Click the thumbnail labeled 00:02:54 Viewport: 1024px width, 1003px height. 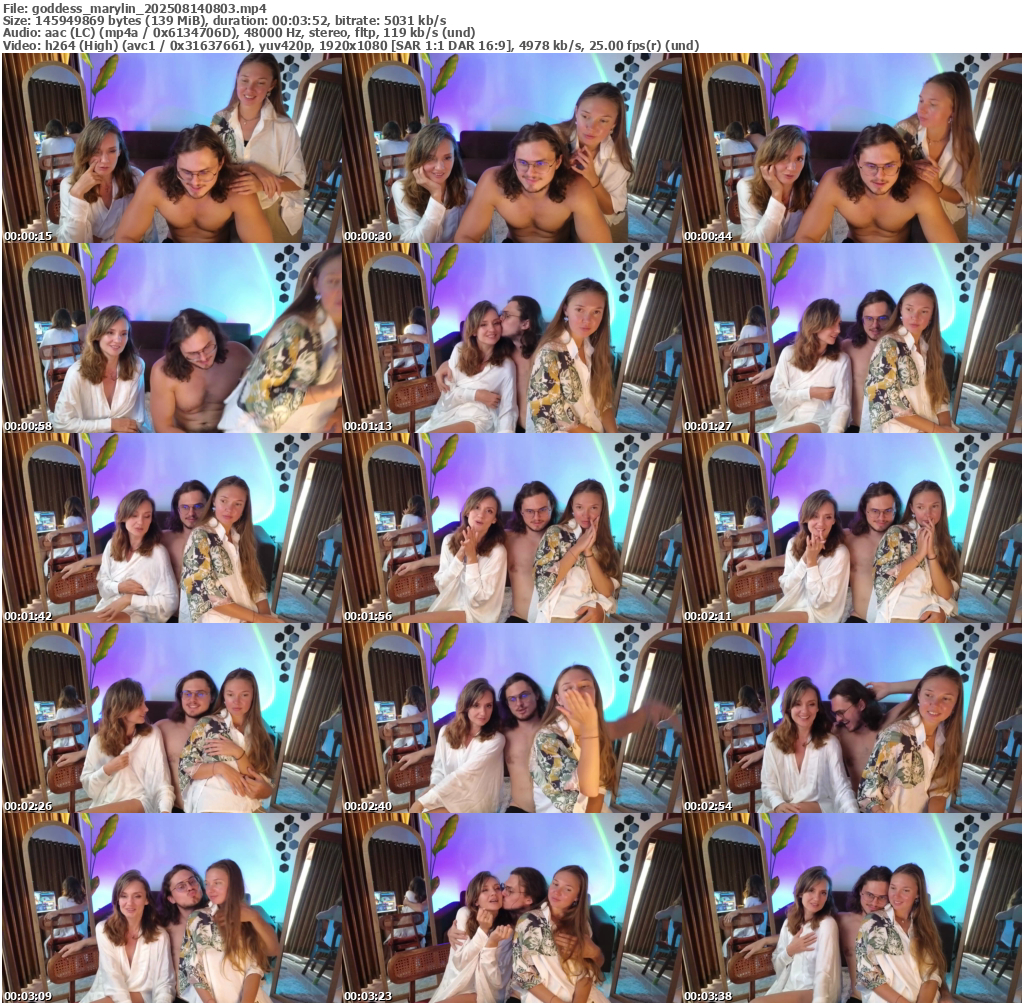[852, 718]
